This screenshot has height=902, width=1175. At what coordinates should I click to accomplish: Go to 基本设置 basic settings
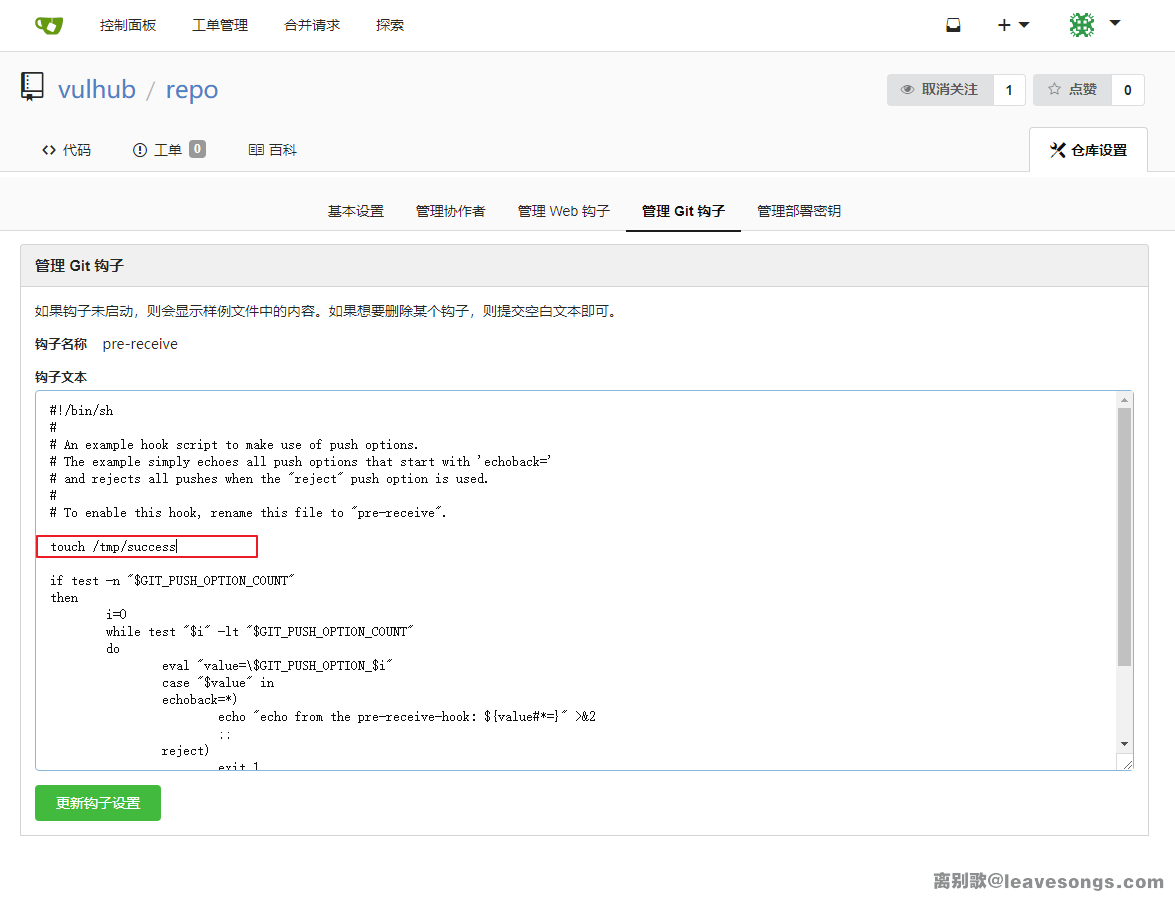(356, 211)
